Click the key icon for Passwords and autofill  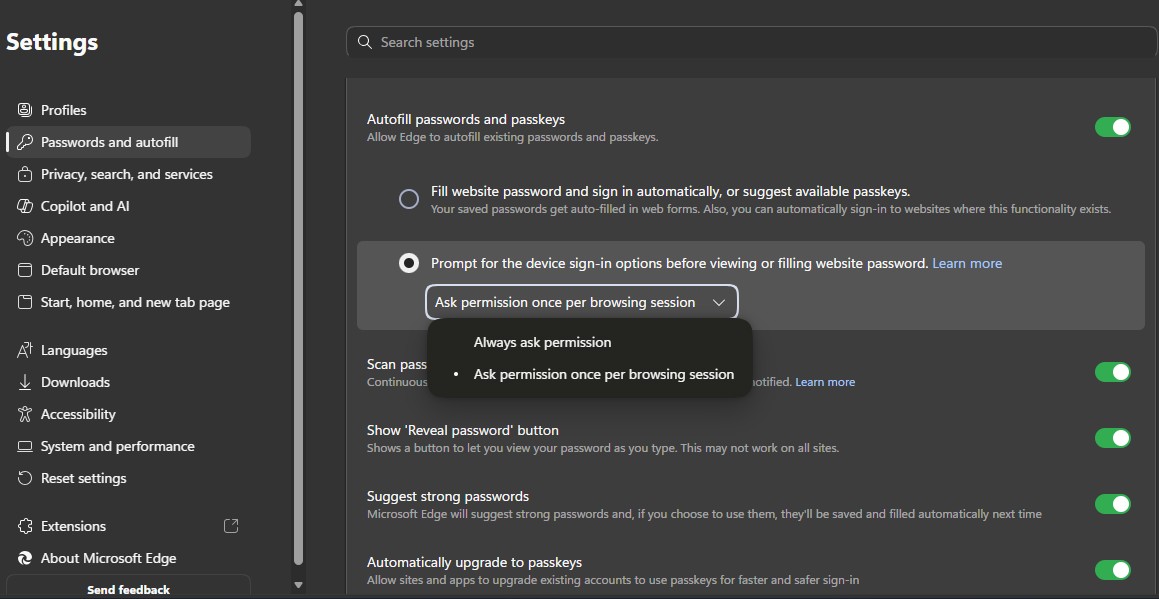coord(25,142)
